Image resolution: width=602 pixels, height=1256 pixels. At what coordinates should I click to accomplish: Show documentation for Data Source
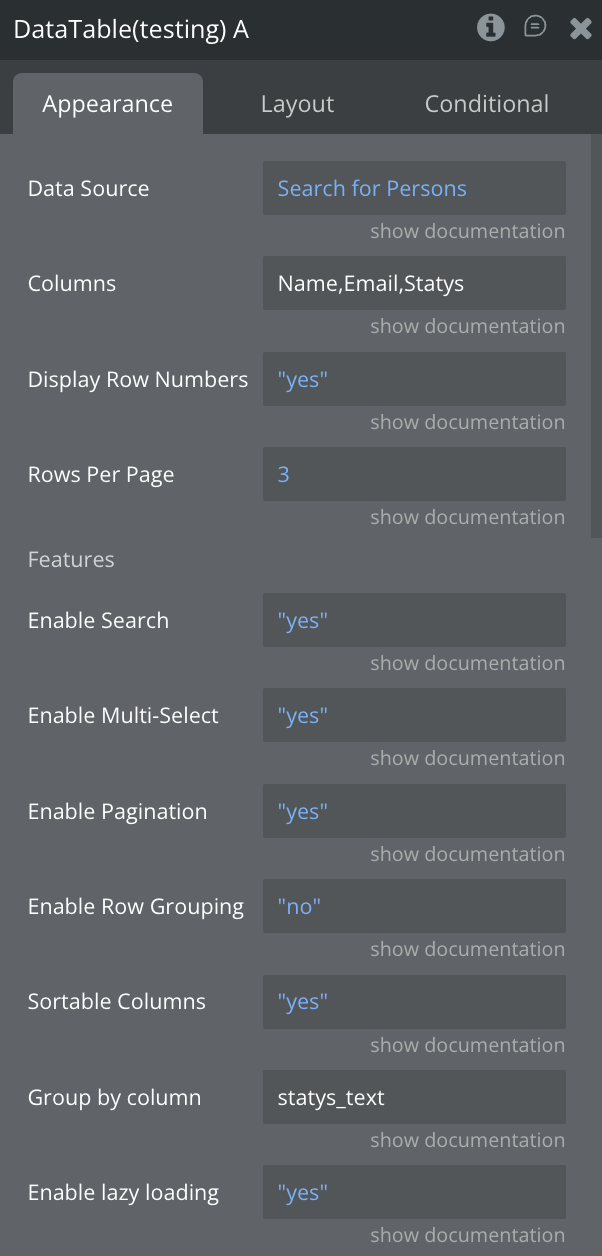tap(467, 231)
